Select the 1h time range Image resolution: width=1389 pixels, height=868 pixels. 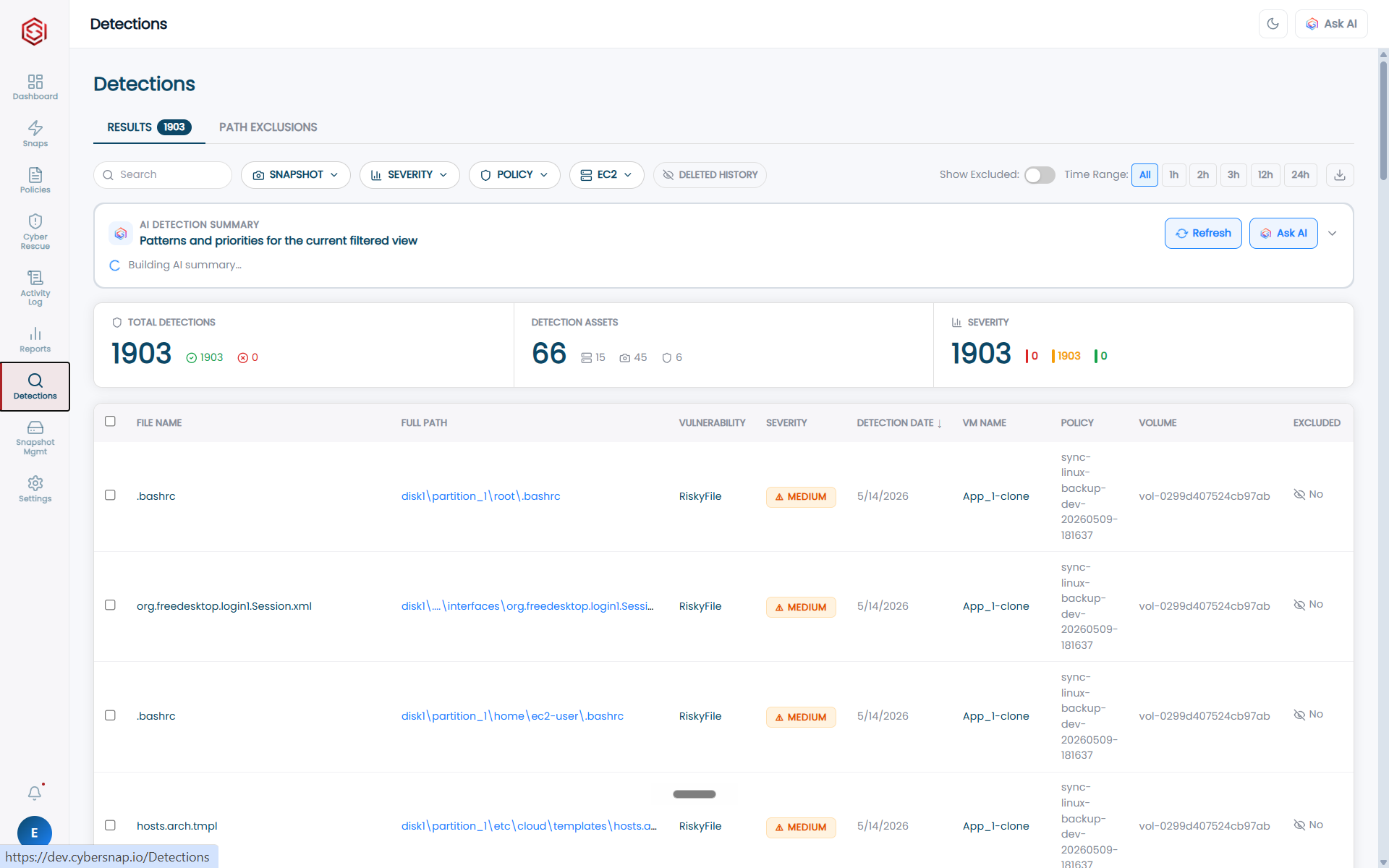click(1173, 175)
